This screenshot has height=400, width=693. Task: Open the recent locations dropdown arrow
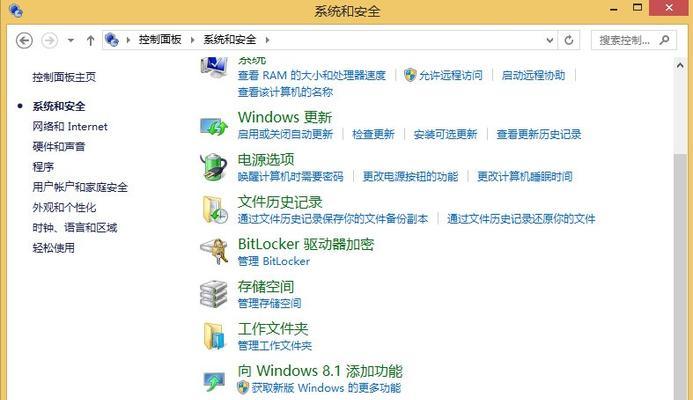[71, 40]
